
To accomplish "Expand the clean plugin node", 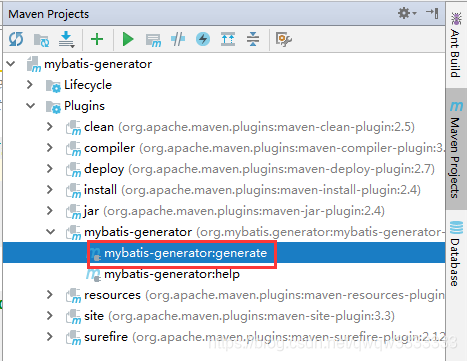I will [50, 127].
